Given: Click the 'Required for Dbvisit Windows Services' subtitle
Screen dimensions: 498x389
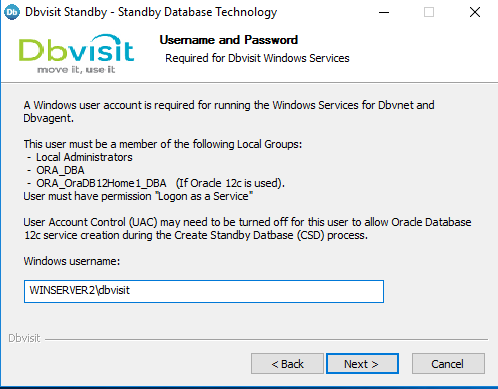Looking at the screenshot, I should [x=257, y=58].
